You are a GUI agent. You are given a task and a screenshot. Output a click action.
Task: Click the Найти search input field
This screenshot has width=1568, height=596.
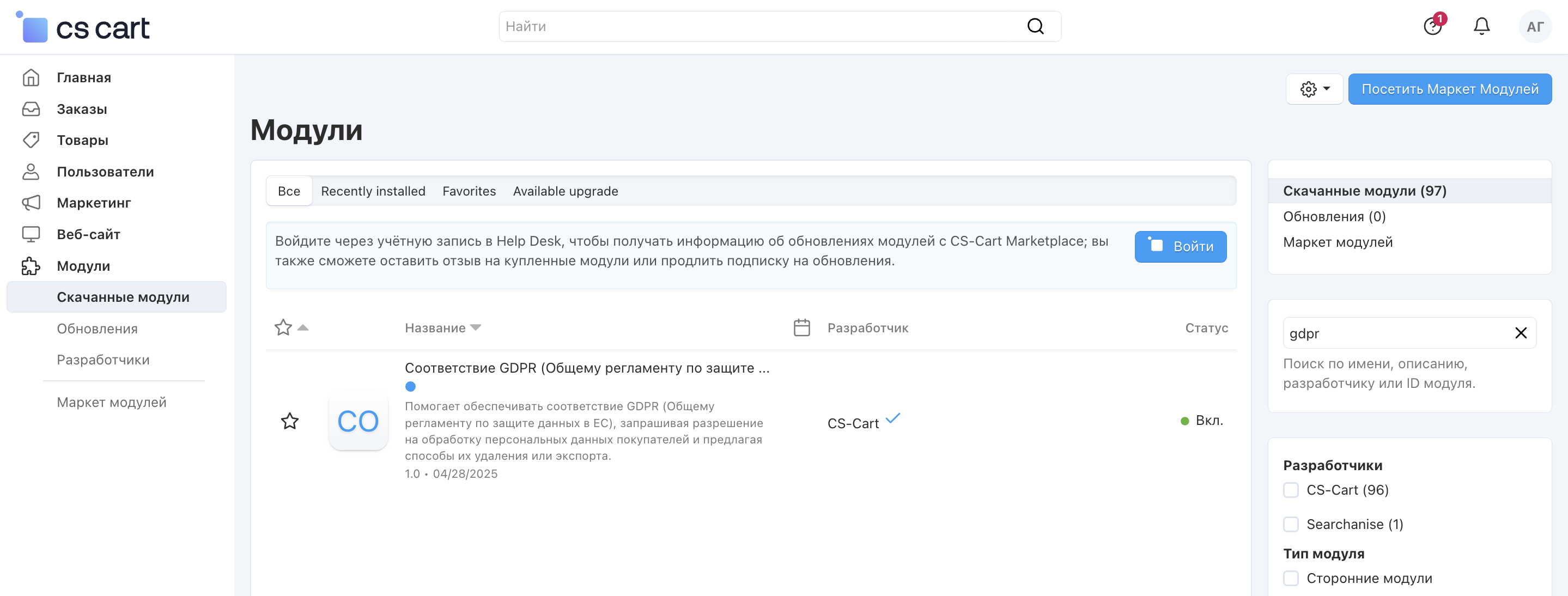(761, 26)
